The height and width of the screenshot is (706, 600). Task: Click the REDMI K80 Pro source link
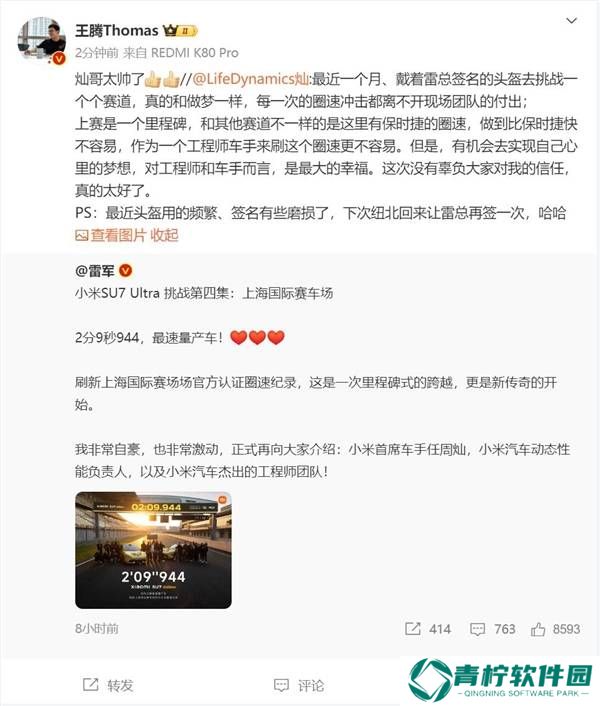[194, 53]
